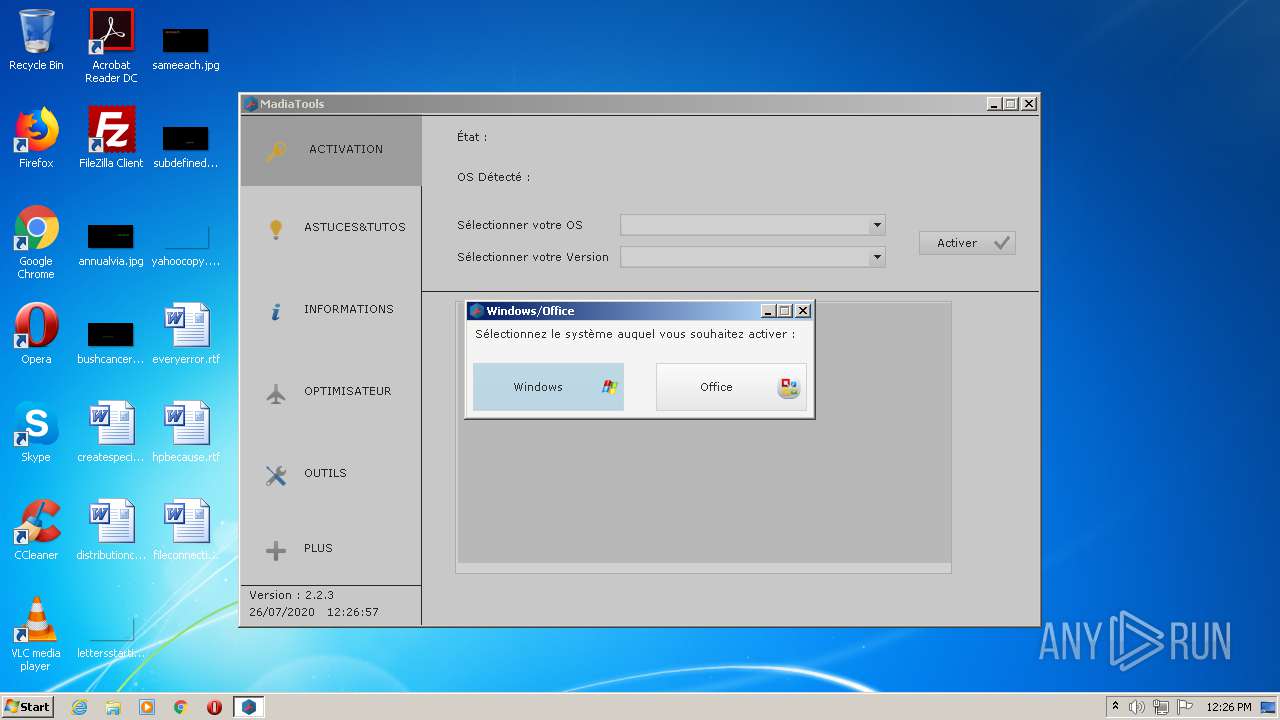Screen dimensions: 1280x720
Task: Select the Google Chrome desktop shortcut
Action: pos(36,242)
